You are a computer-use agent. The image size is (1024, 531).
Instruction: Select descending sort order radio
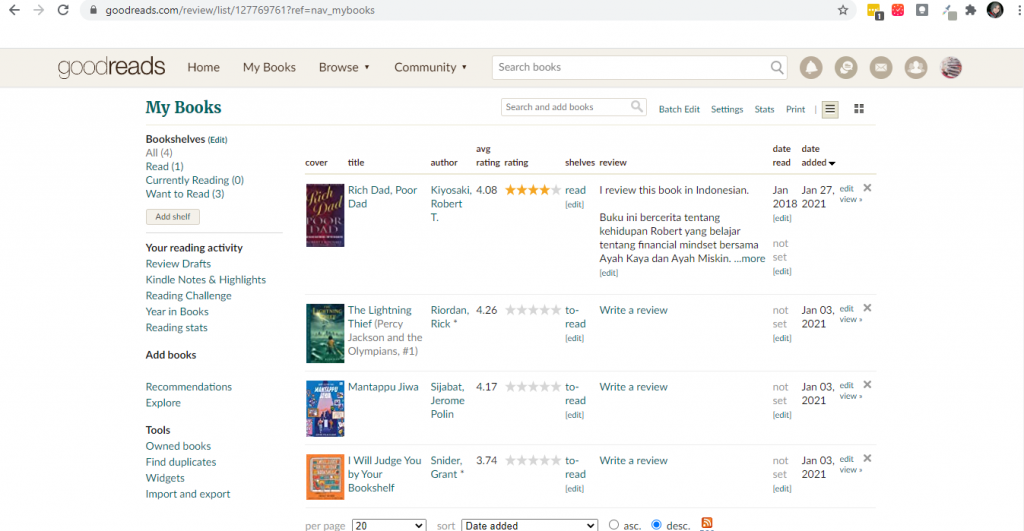click(656, 524)
